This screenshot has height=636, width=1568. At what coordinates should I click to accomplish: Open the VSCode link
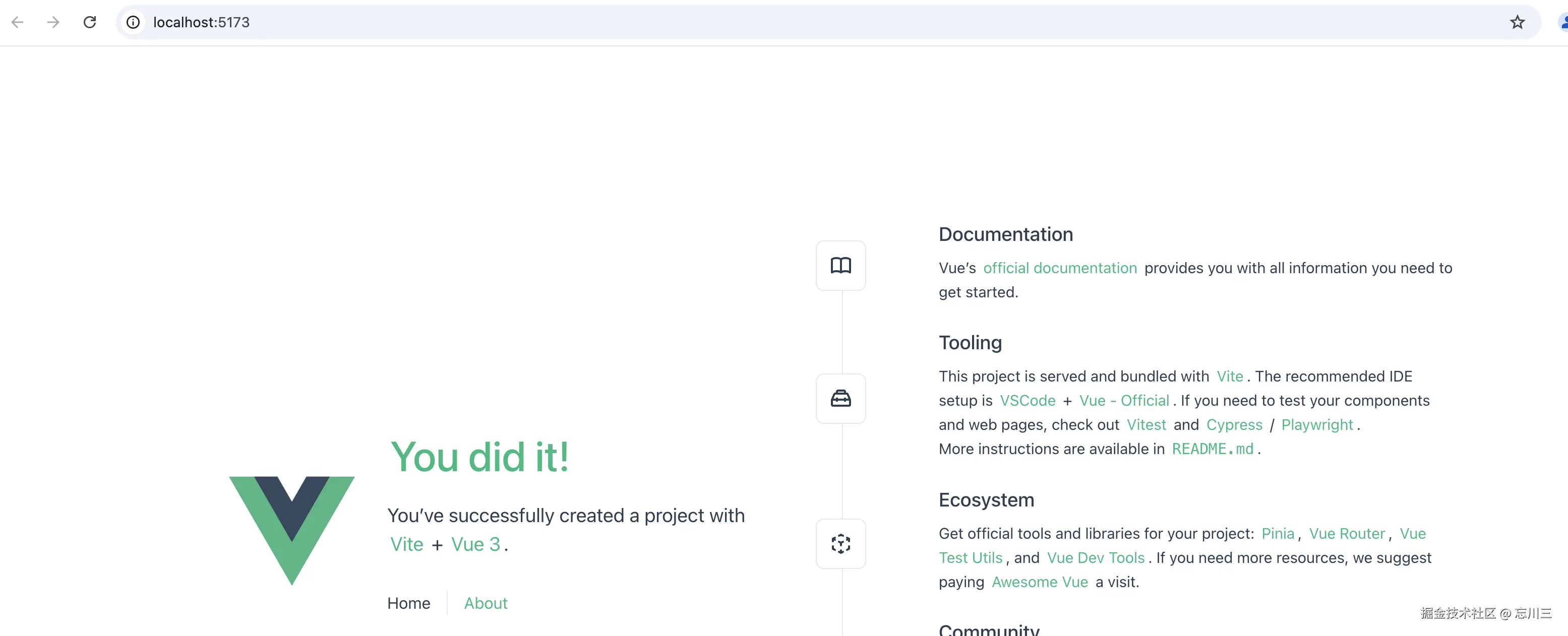click(1028, 401)
